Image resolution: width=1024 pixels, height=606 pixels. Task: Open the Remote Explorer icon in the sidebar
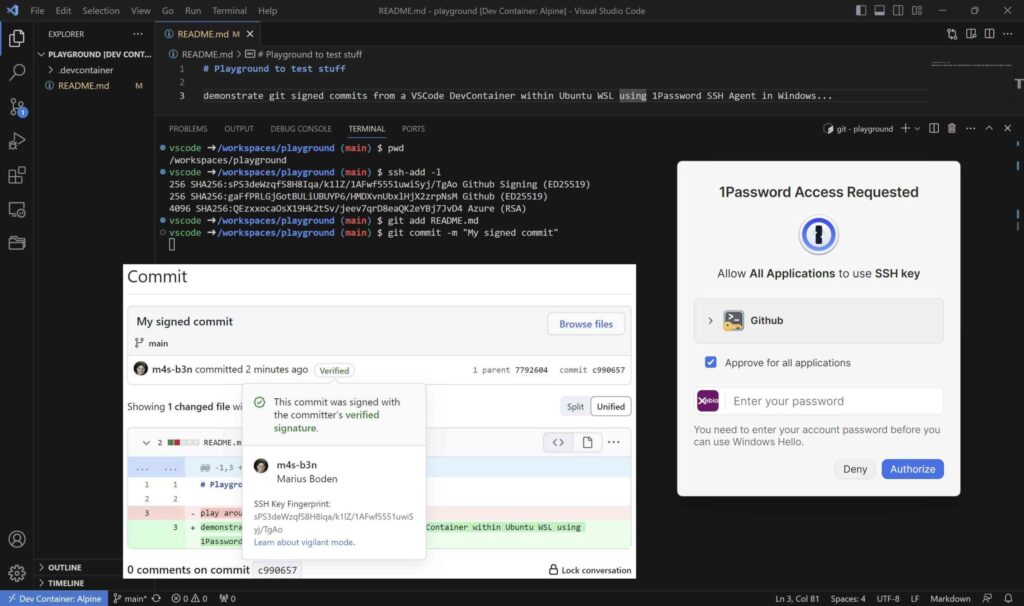[16, 210]
